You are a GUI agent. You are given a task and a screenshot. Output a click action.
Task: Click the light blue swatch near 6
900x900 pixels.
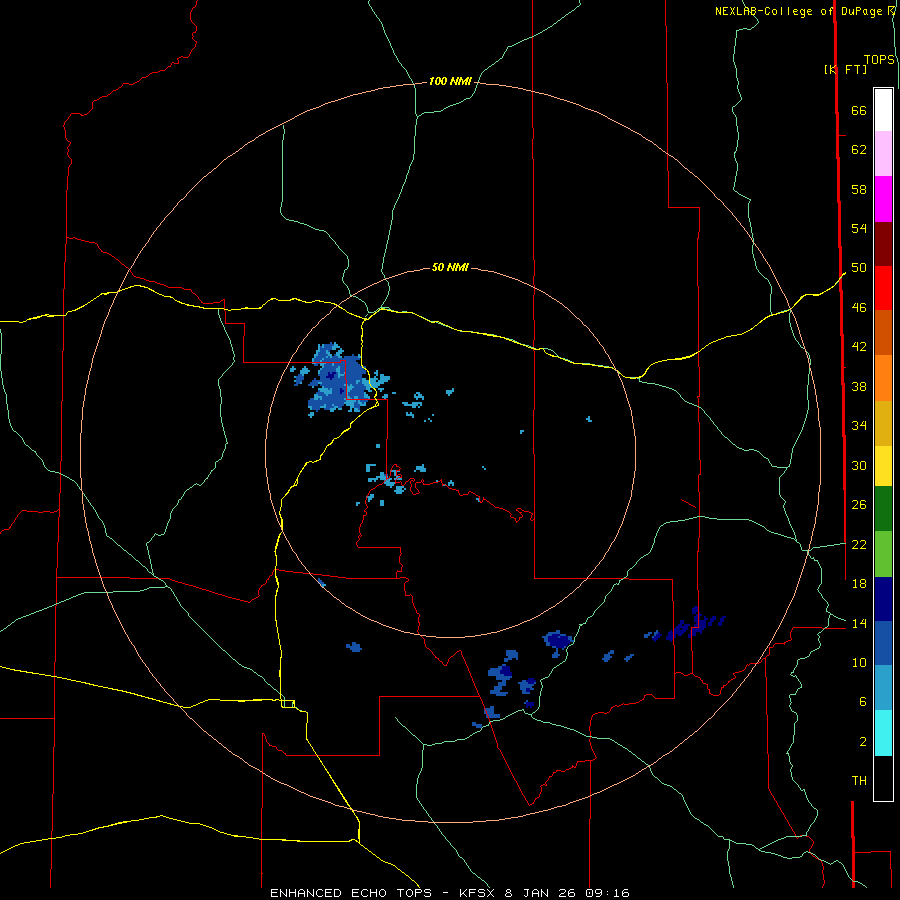[883, 688]
